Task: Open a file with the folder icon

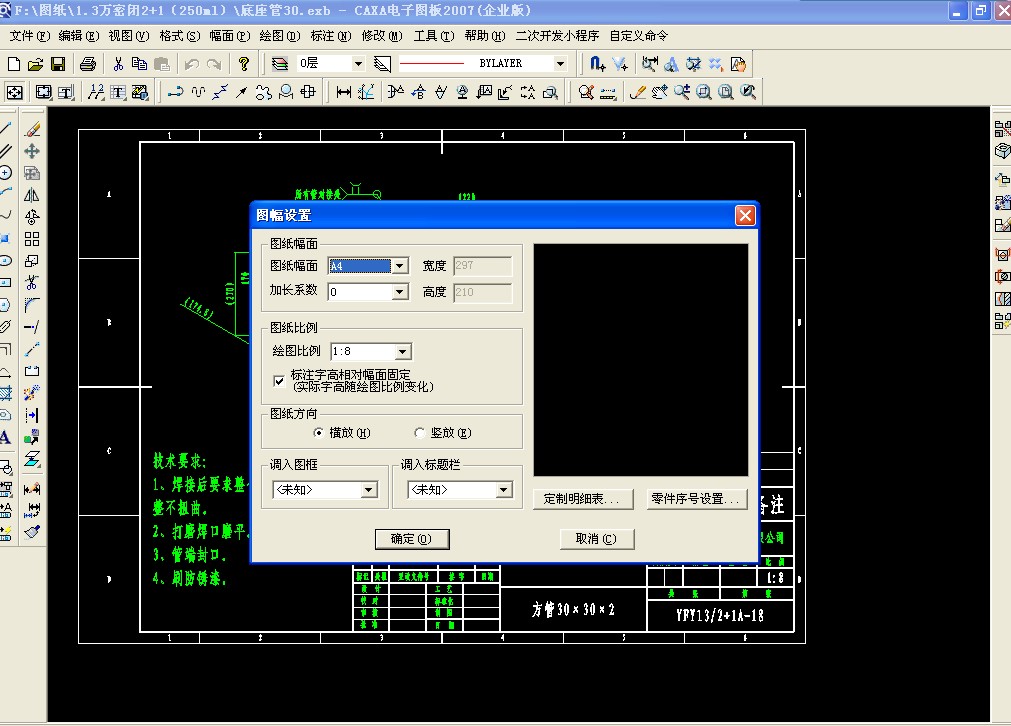Action: [35, 64]
